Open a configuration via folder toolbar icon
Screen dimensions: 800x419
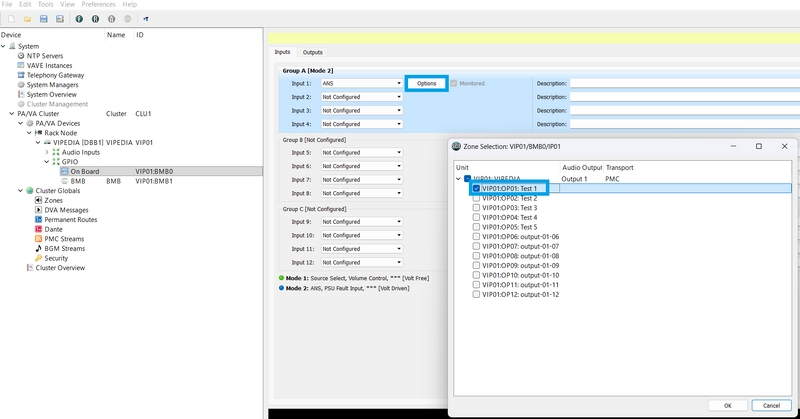(x=28, y=19)
